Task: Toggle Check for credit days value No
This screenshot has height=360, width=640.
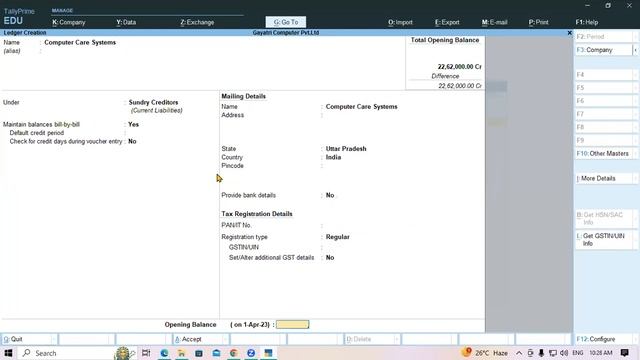Action: [132, 141]
